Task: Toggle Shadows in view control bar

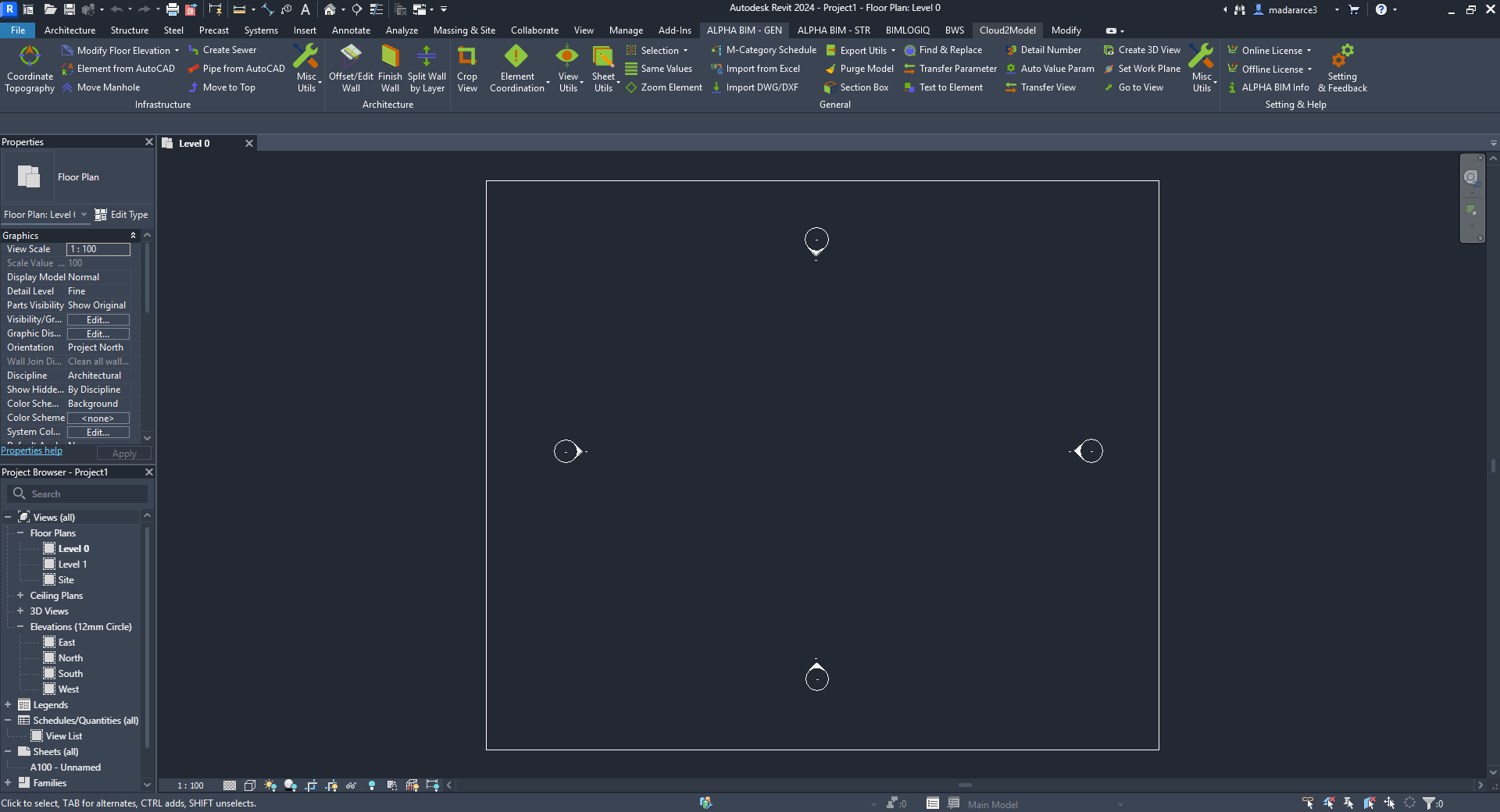Action: (291, 785)
